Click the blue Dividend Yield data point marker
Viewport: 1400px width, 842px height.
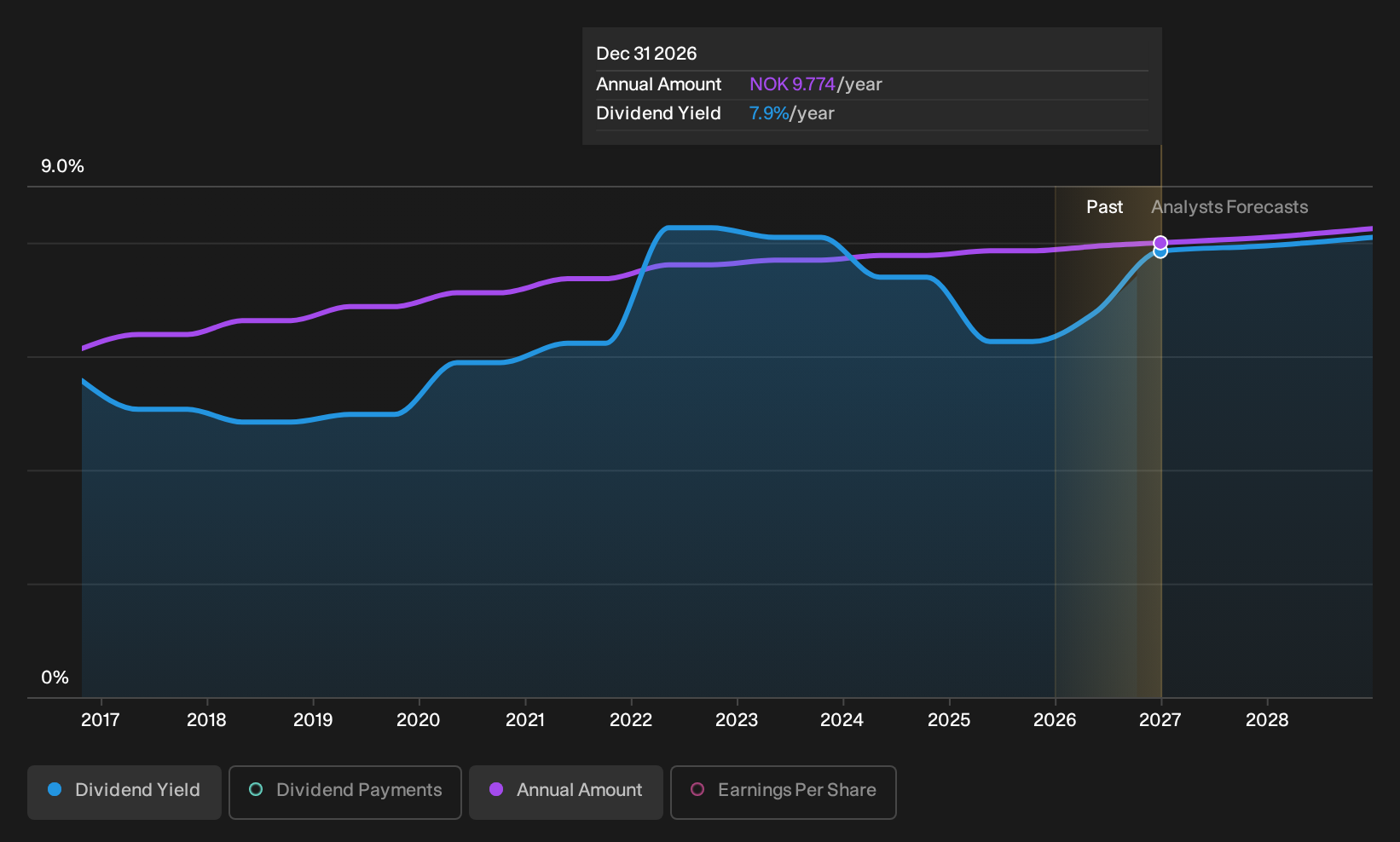coord(1160,252)
